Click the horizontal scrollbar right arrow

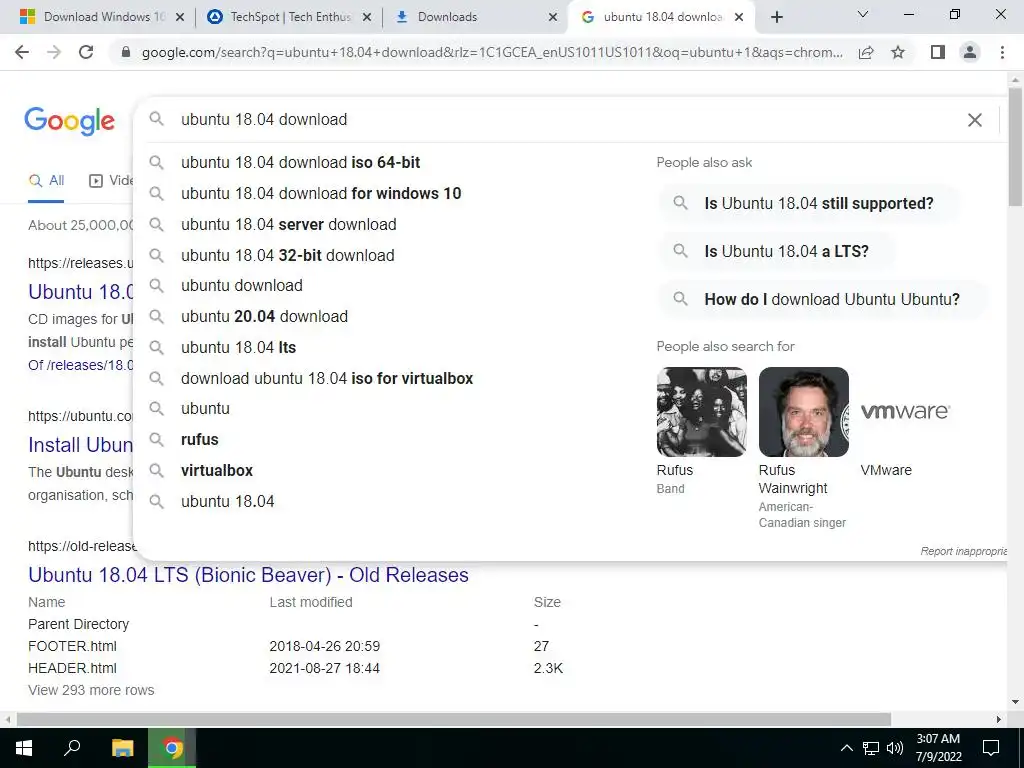click(998, 719)
